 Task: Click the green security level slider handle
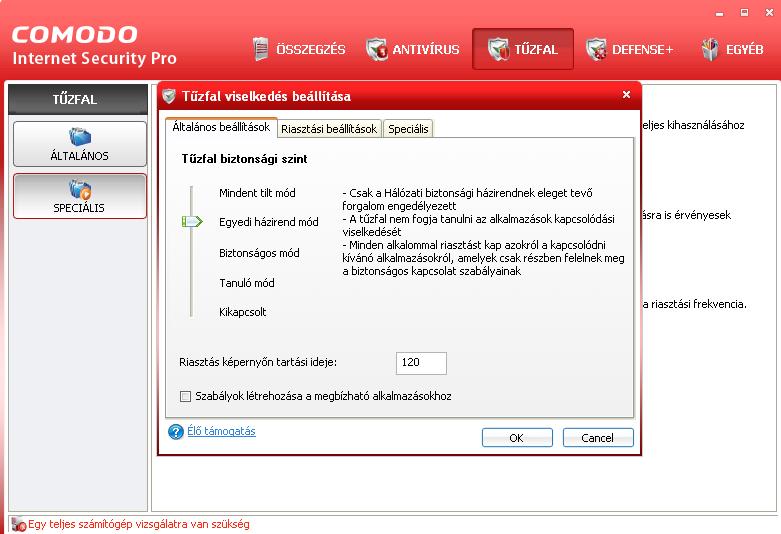coord(192,221)
